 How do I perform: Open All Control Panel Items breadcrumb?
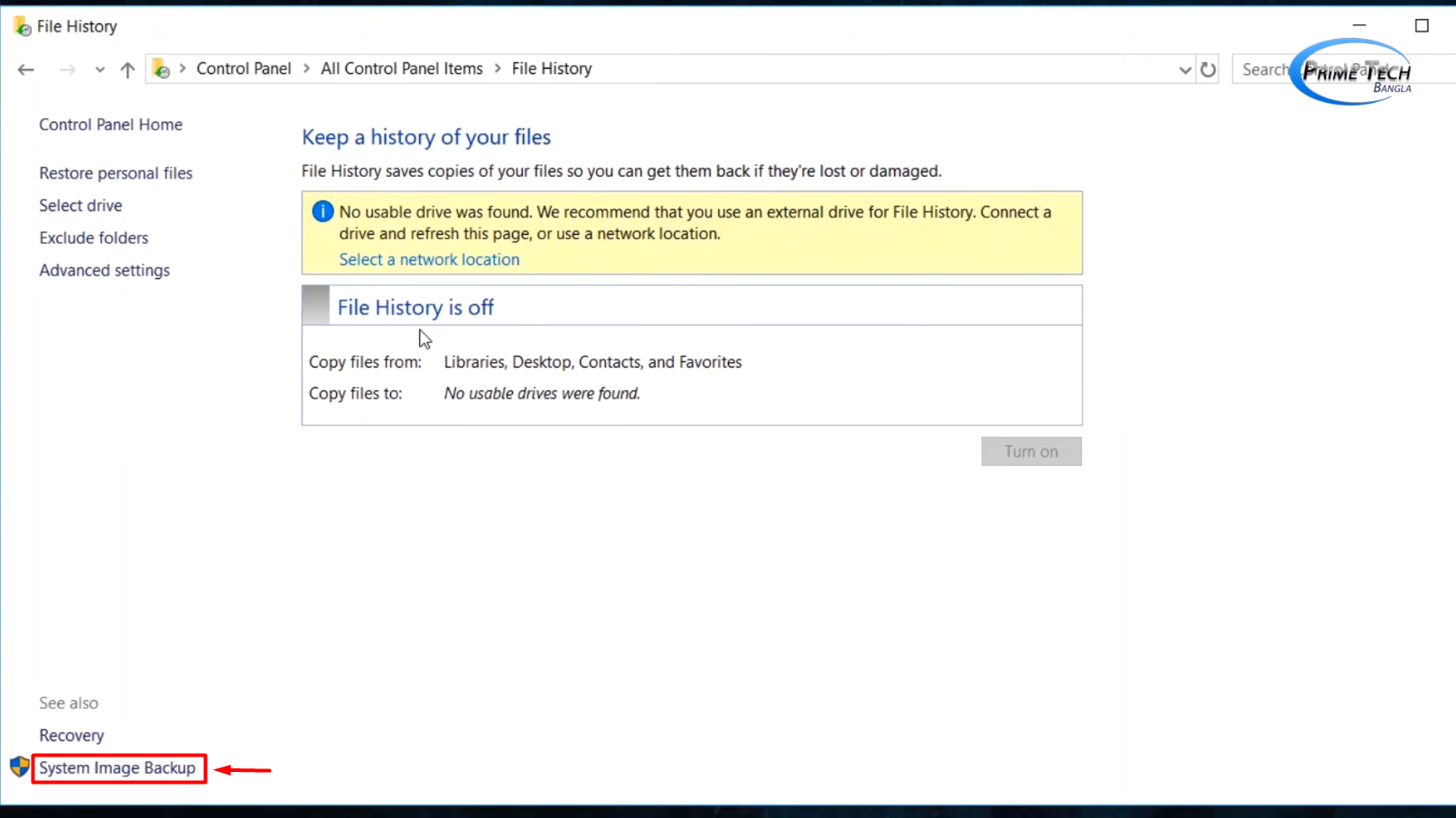(401, 69)
